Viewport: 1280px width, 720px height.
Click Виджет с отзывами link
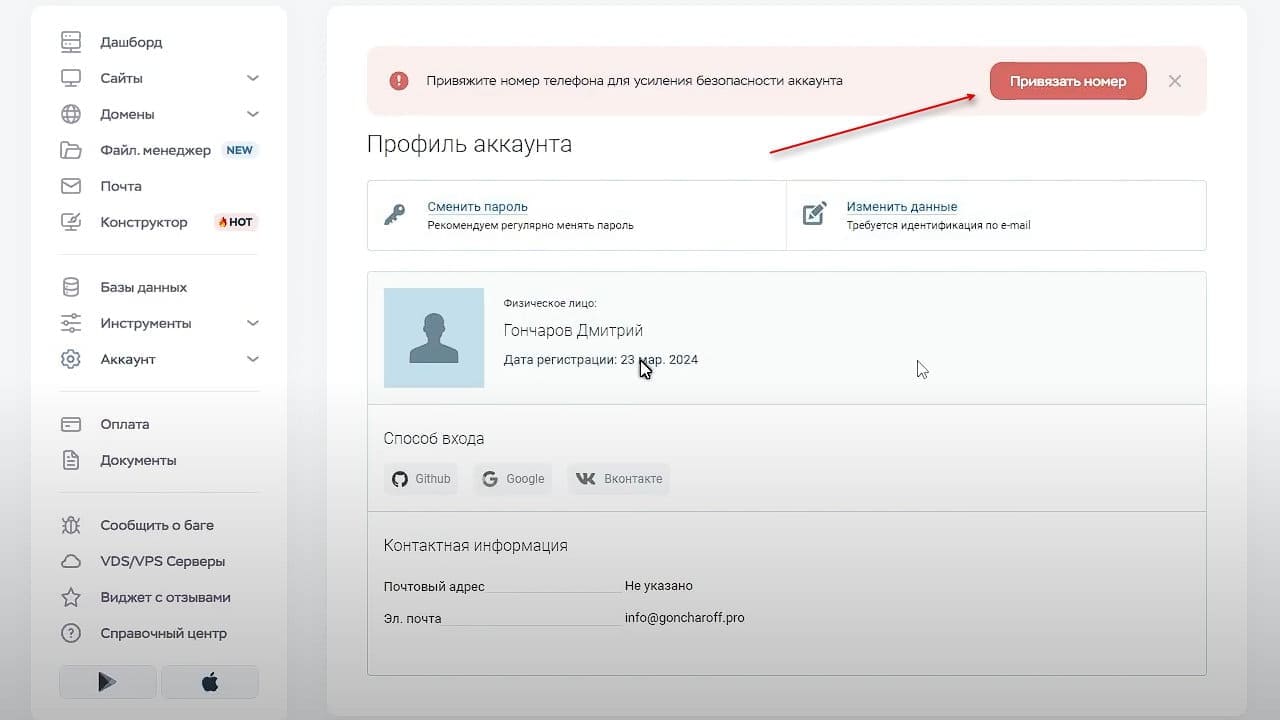[165, 597]
